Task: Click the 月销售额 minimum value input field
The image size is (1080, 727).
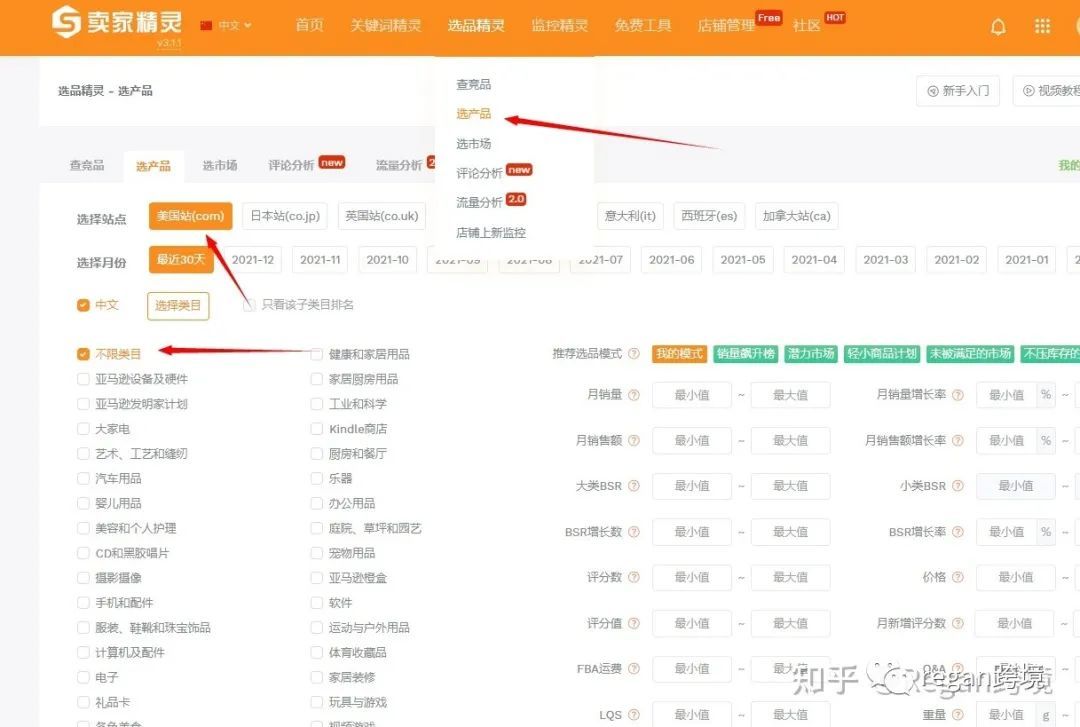Action: click(691, 440)
